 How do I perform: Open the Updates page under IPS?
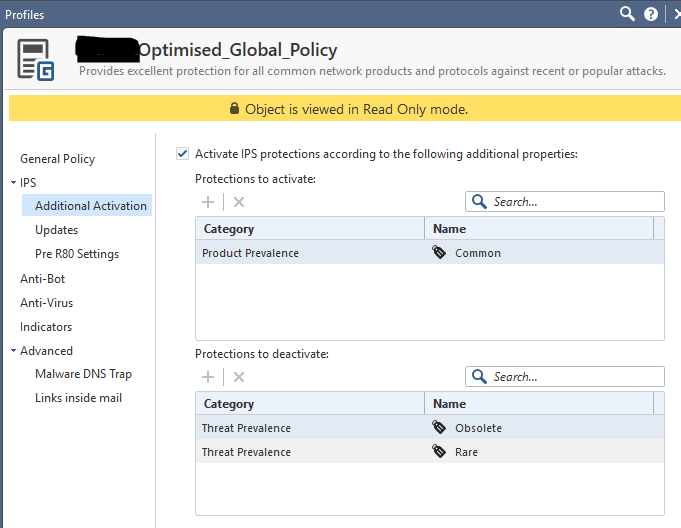(x=56, y=230)
